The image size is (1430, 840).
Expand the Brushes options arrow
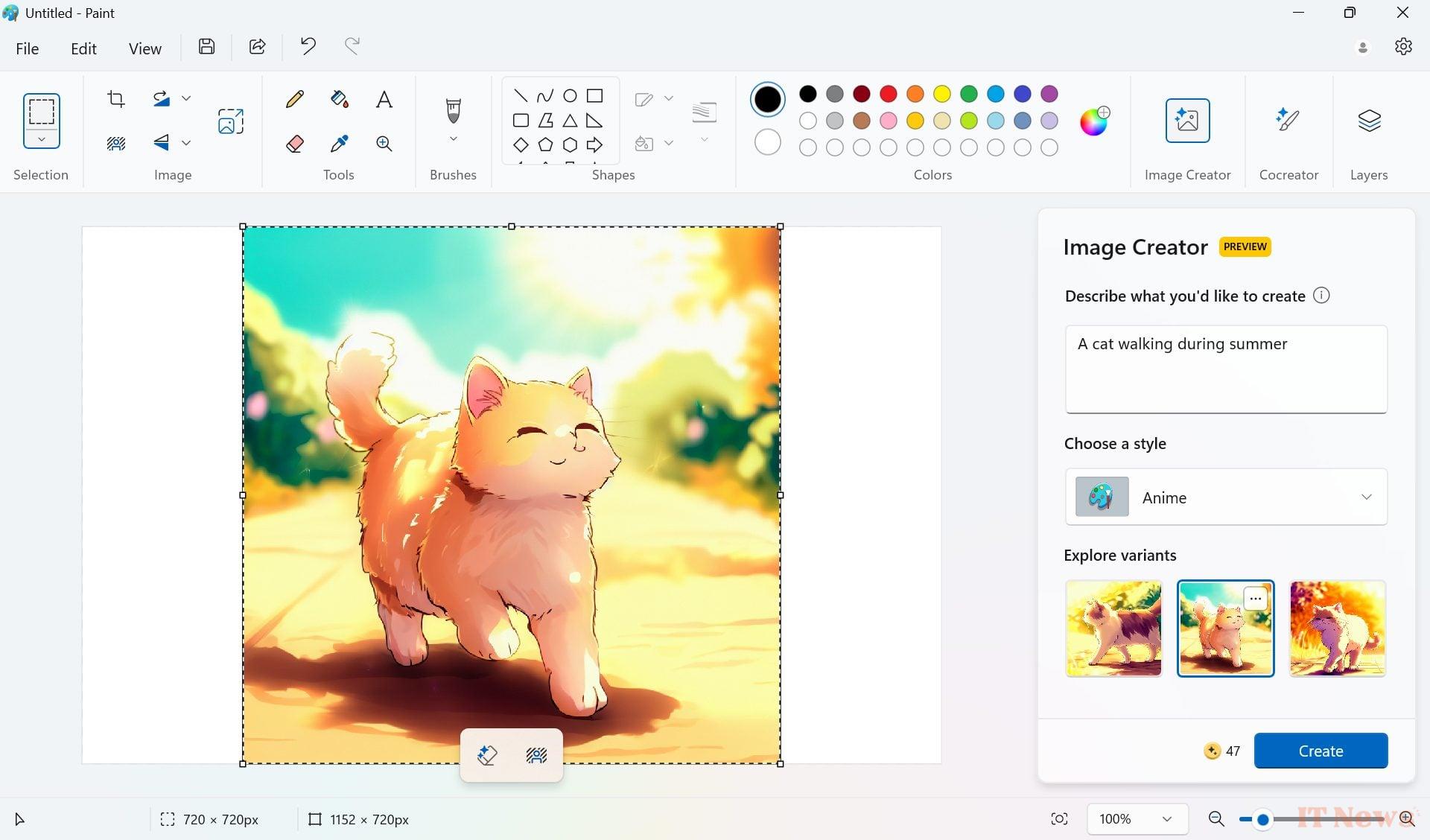[453, 140]
